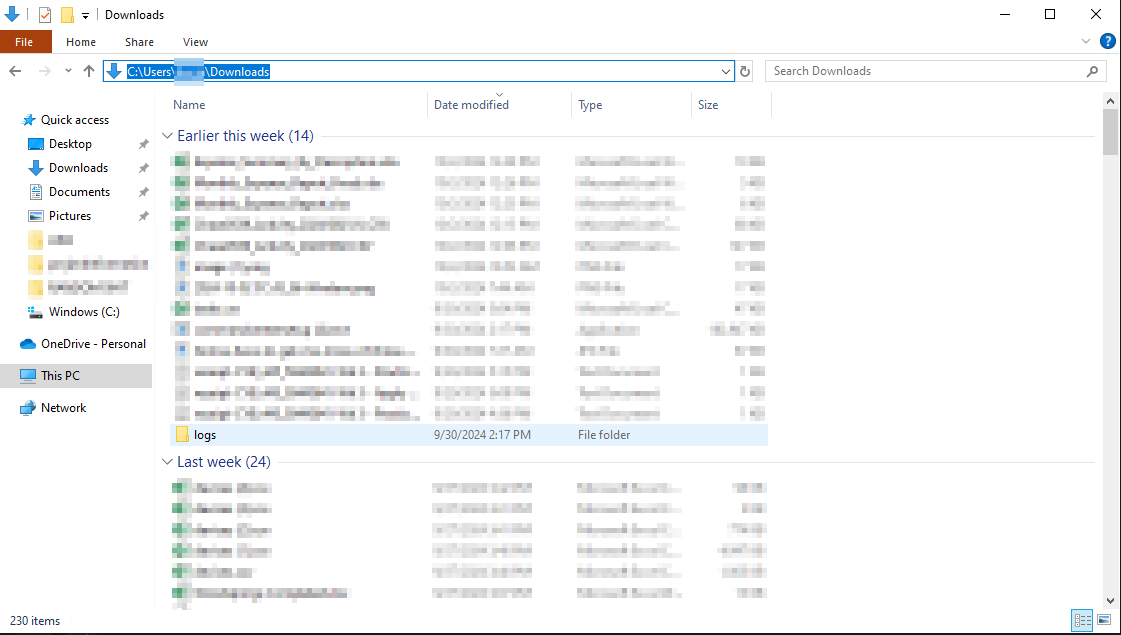This screenshot has width=1121, height=635.
Task: Click the Properties icon in quick access toolbar
Action: [45, 15]
